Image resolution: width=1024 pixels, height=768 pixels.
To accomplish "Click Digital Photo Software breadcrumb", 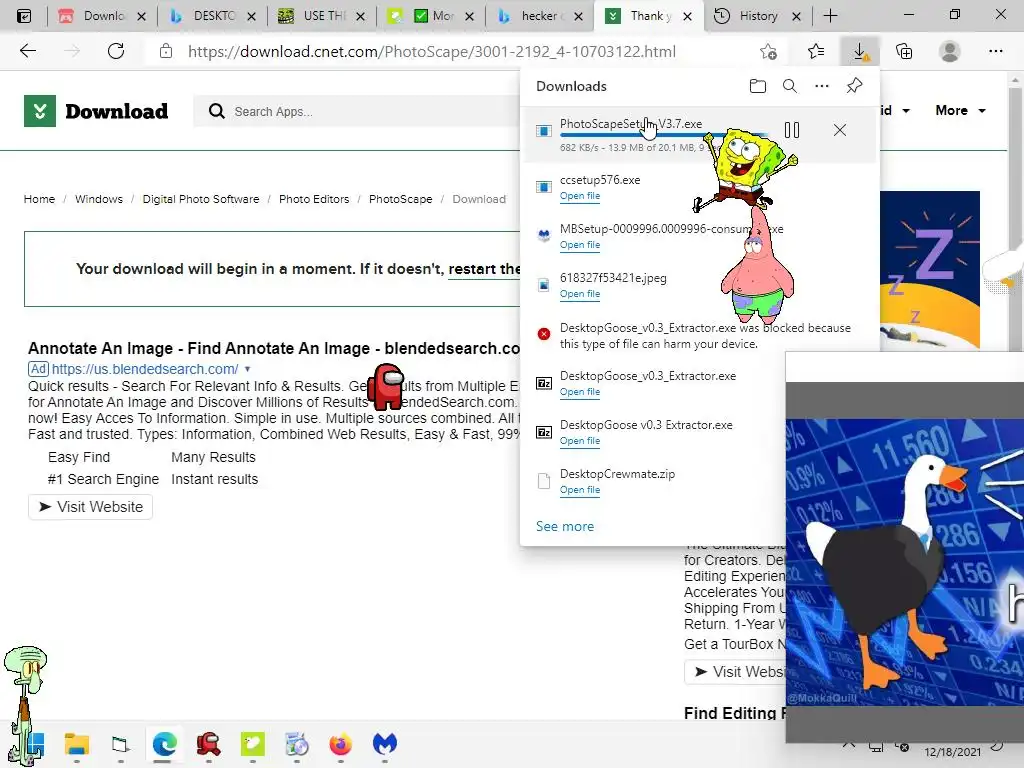I will 201,199.
